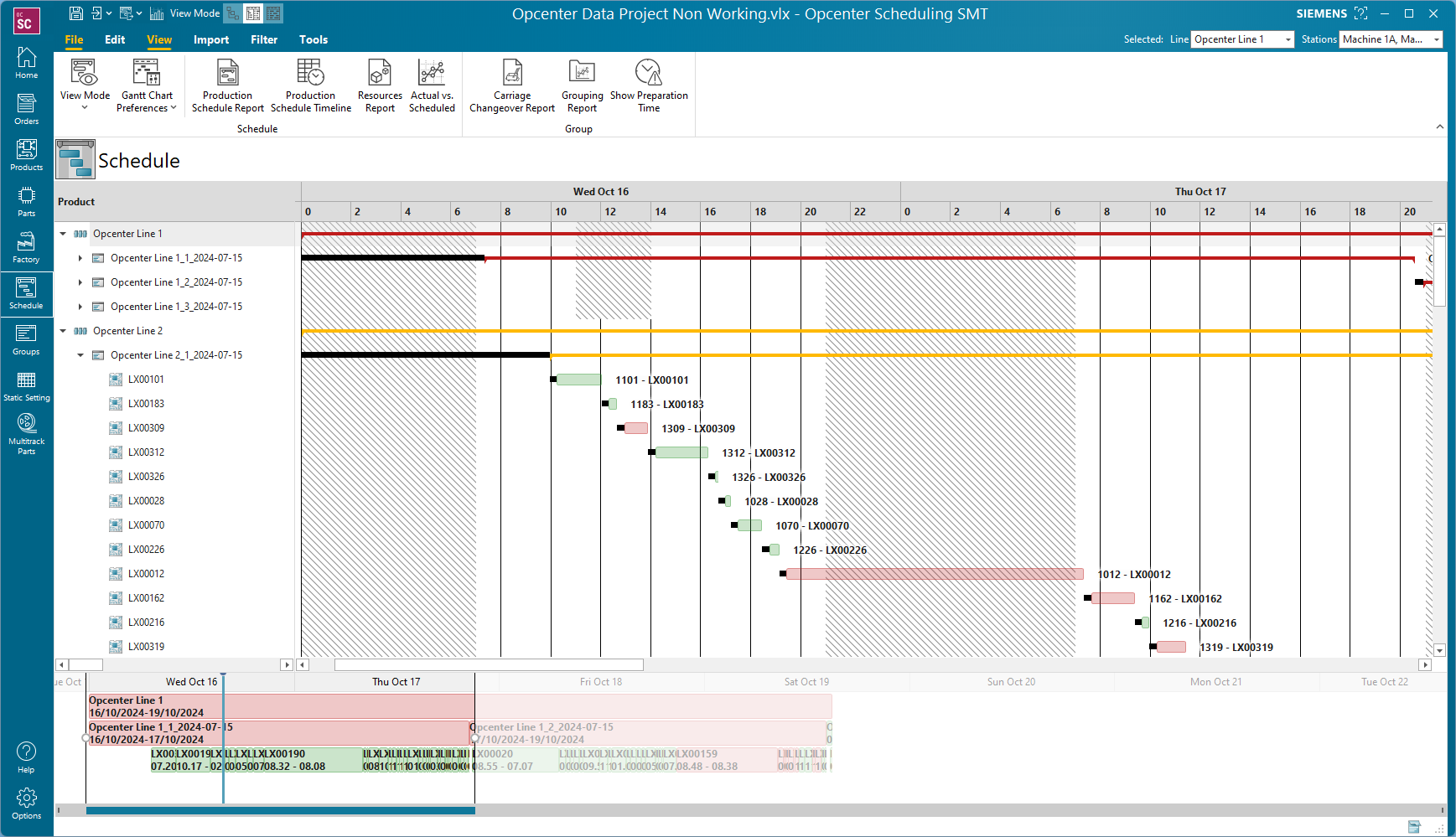
Task: Open the Tools menu
Action: click(313, 39)
